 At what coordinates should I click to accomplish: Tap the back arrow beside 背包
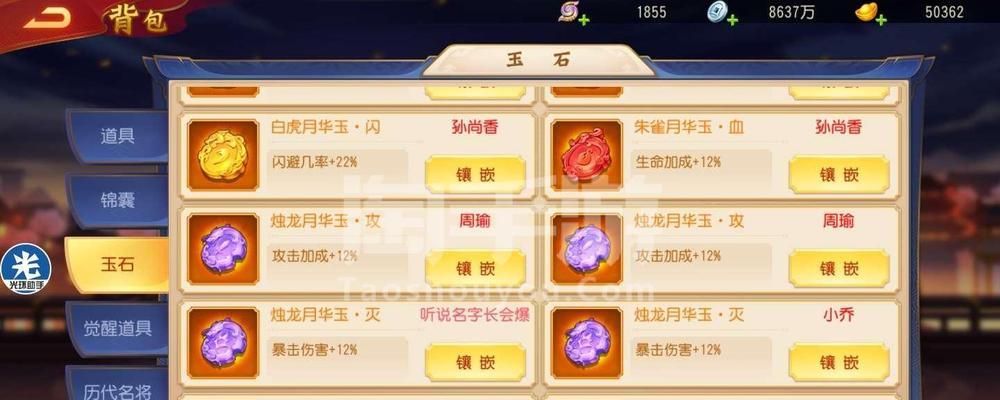[48, 19]
